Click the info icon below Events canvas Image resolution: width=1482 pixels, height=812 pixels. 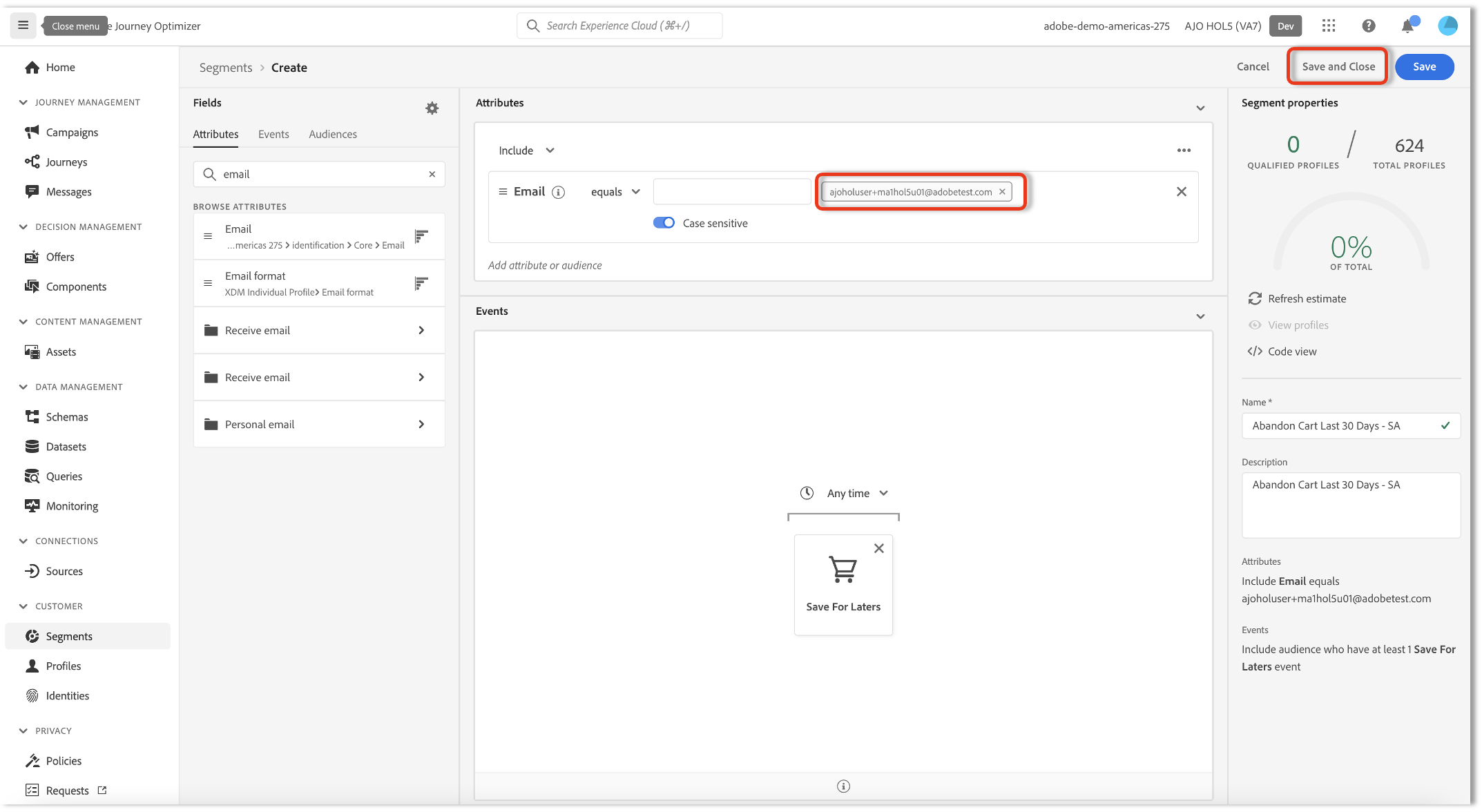[x=843, y=786]
